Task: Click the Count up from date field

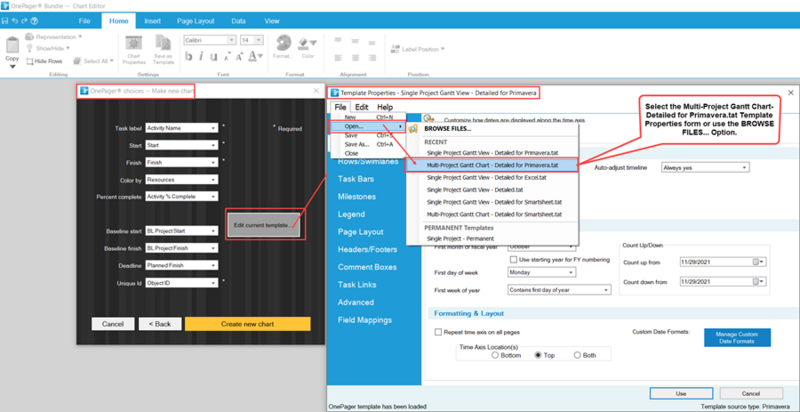Action: pos(716,262)
